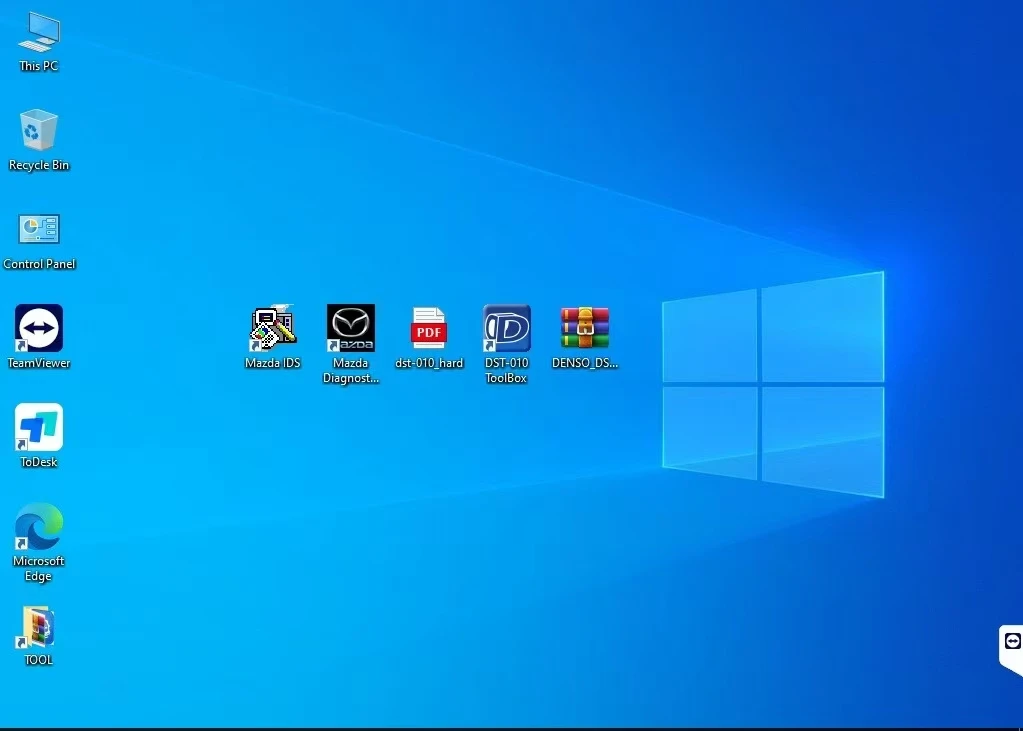Viewport: 1023px width, 731px height.
Task: Click the Microsoft Edge browser icon
Action: pos(39,526)
